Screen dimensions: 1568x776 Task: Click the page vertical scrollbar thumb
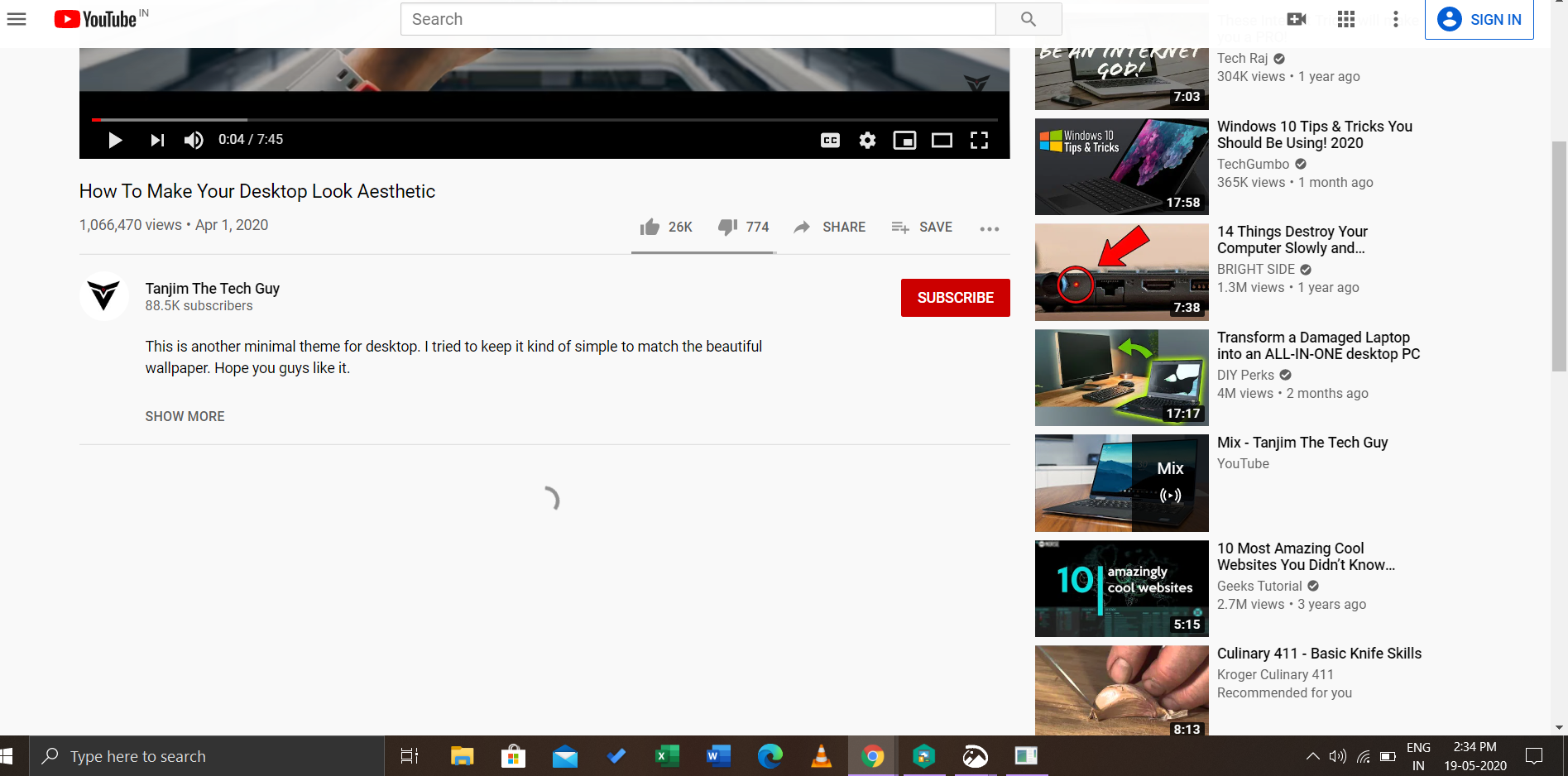pos(1559,256)
